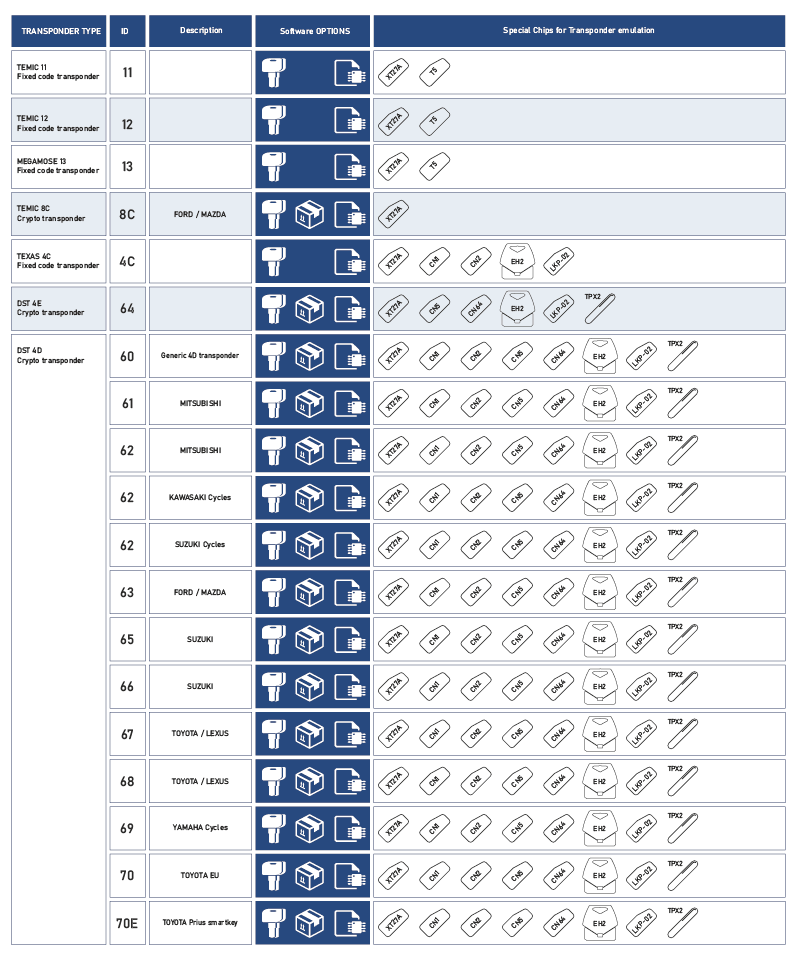Select the YAMAHA Cycles description cell
802x956 pixels.
201,828
